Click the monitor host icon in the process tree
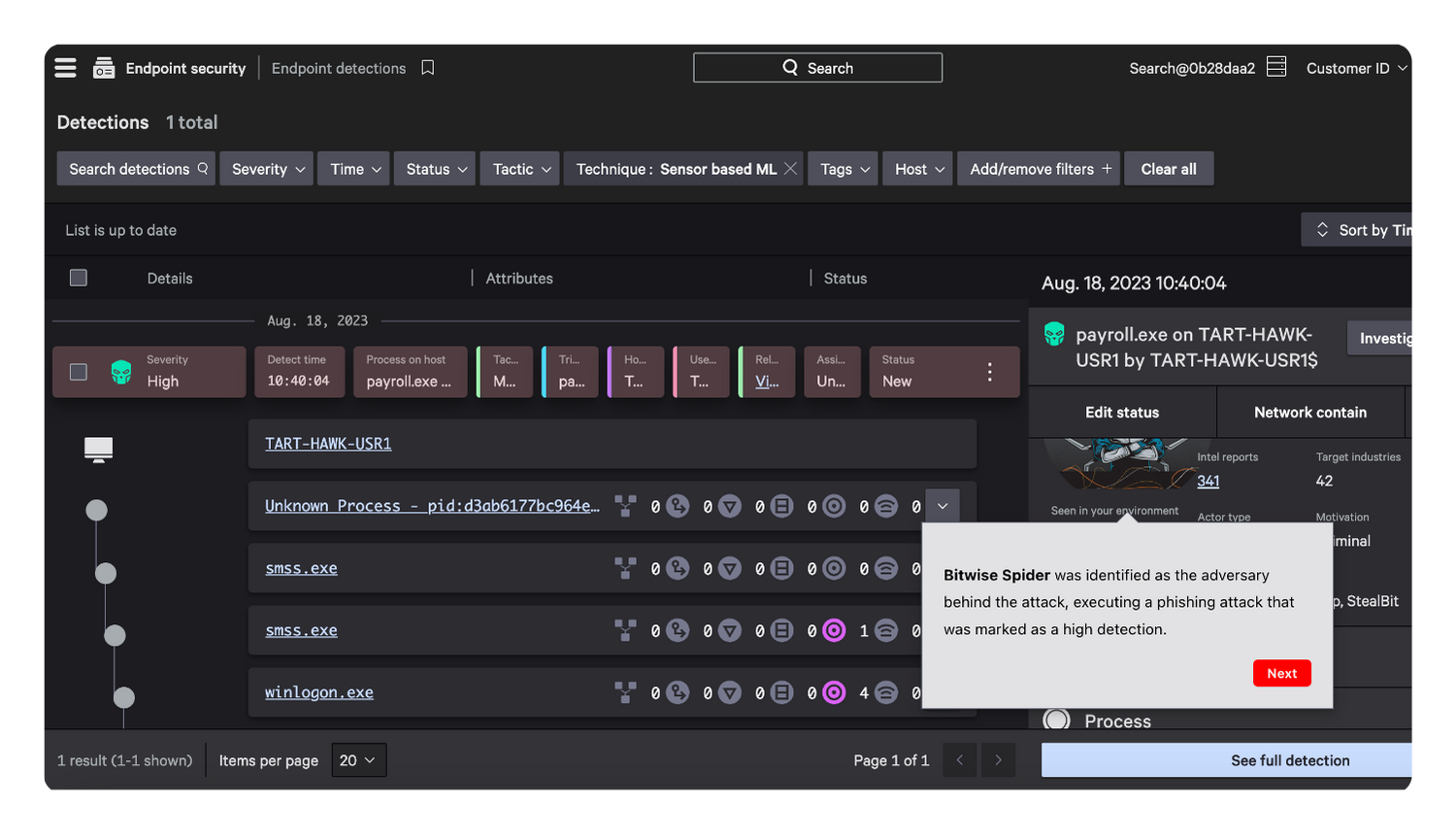The width and height of the screenshot is (1456, 837). click(97, 449)
